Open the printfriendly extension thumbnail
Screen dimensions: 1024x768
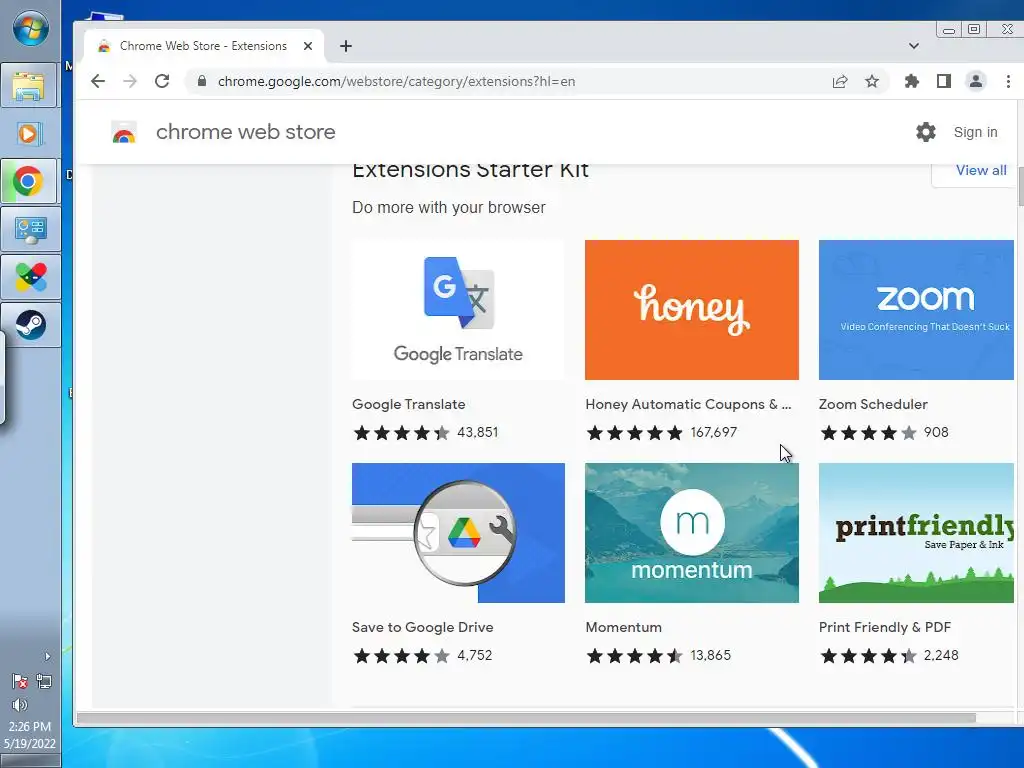click(x=916, y=533)
